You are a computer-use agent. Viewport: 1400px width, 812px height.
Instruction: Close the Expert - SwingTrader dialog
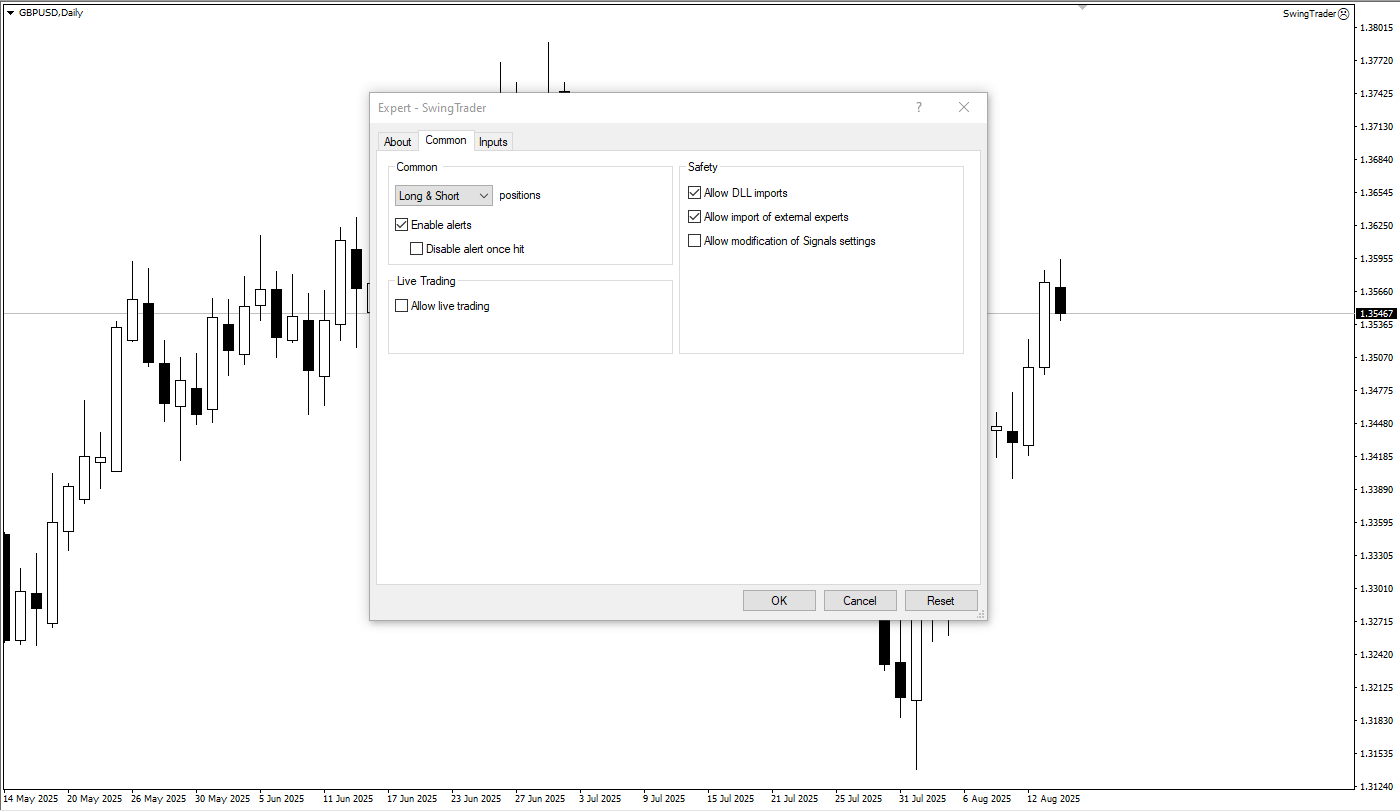tap(964, 108)
